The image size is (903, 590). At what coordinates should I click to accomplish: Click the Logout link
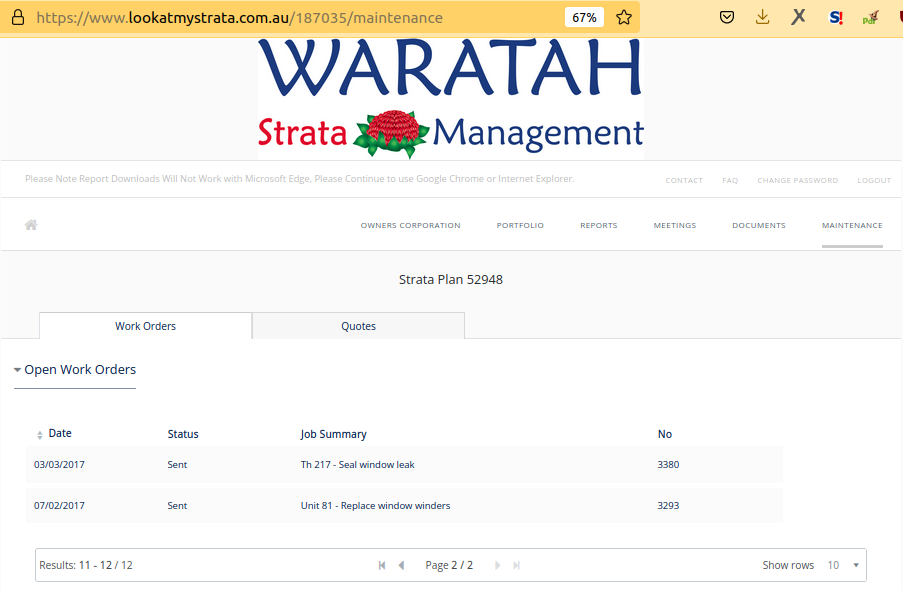[x=873, y=181]
